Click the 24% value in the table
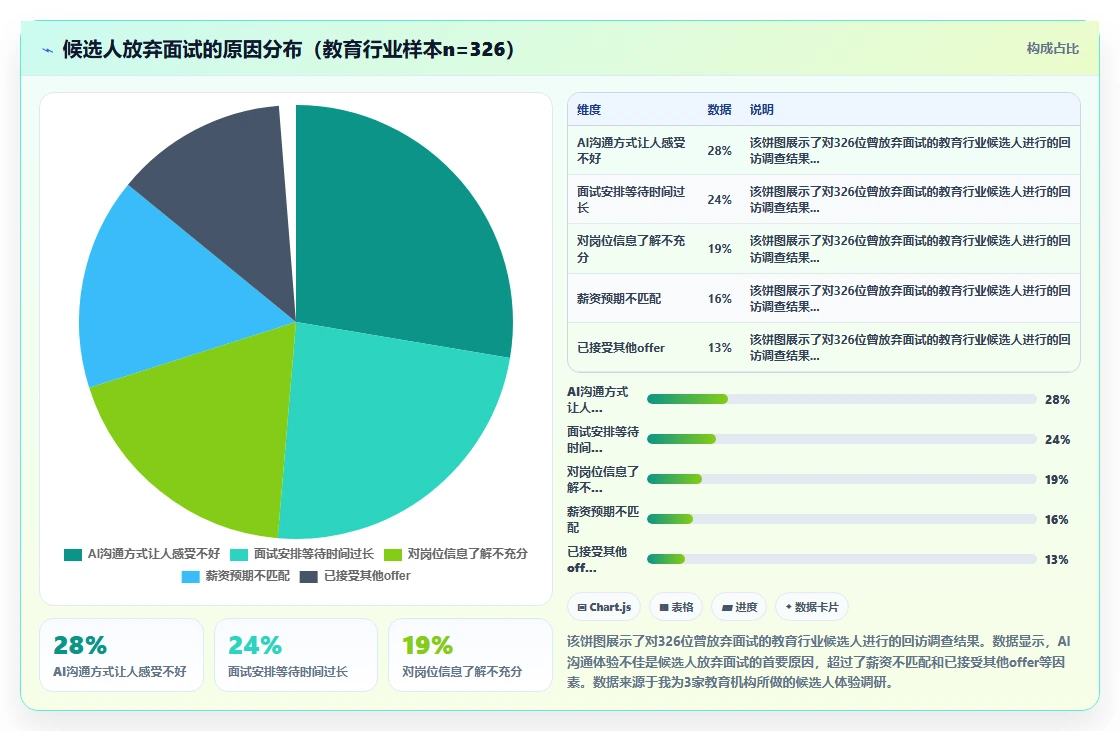Screen dimensions: 1120x731 pyautogui.click(x=719, y=199)
